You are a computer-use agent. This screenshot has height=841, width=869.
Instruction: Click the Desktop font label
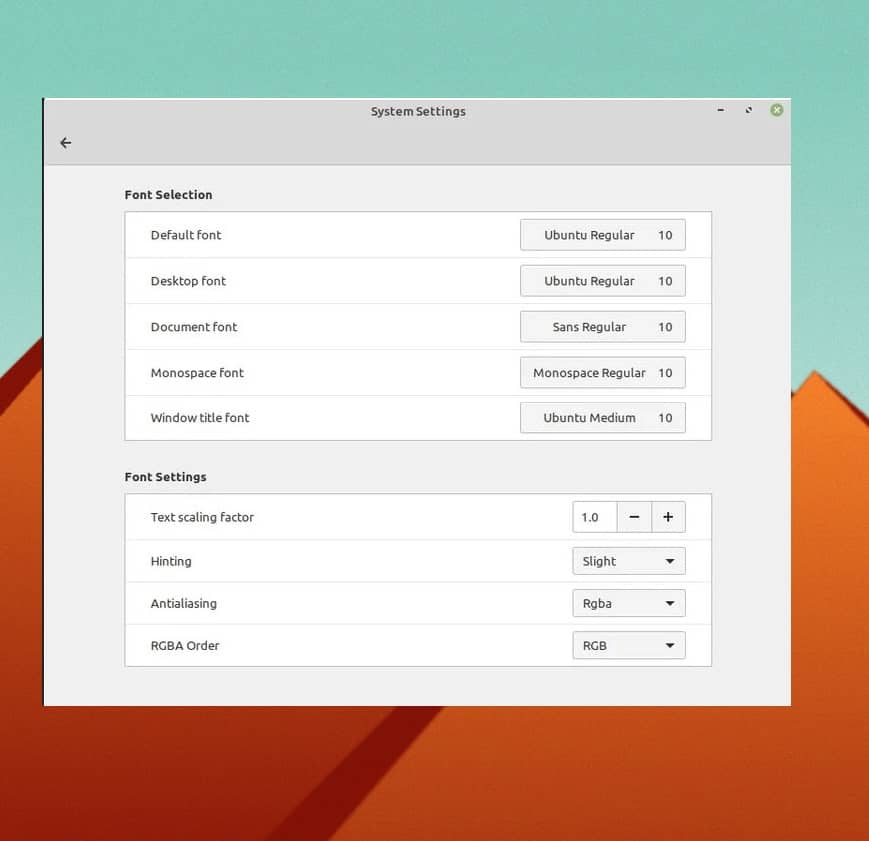click(x=188, y=281)
